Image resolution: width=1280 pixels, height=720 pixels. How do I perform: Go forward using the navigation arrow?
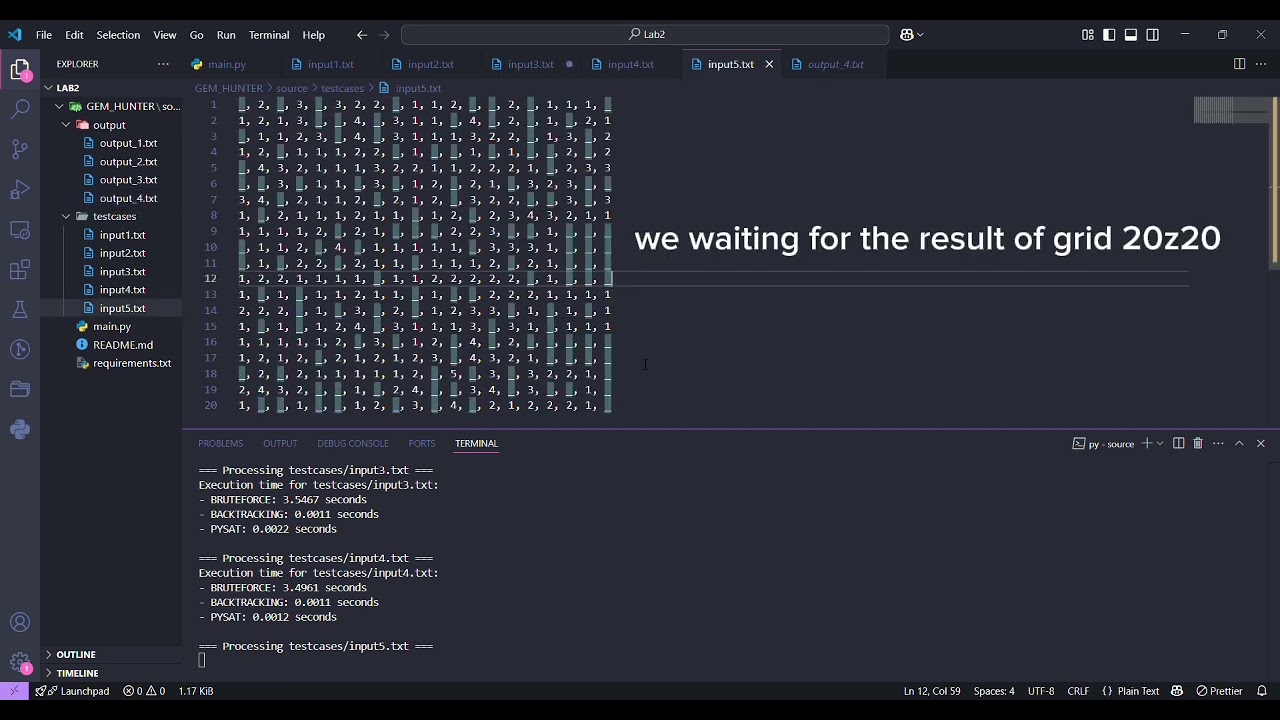(x=384, y=35)
